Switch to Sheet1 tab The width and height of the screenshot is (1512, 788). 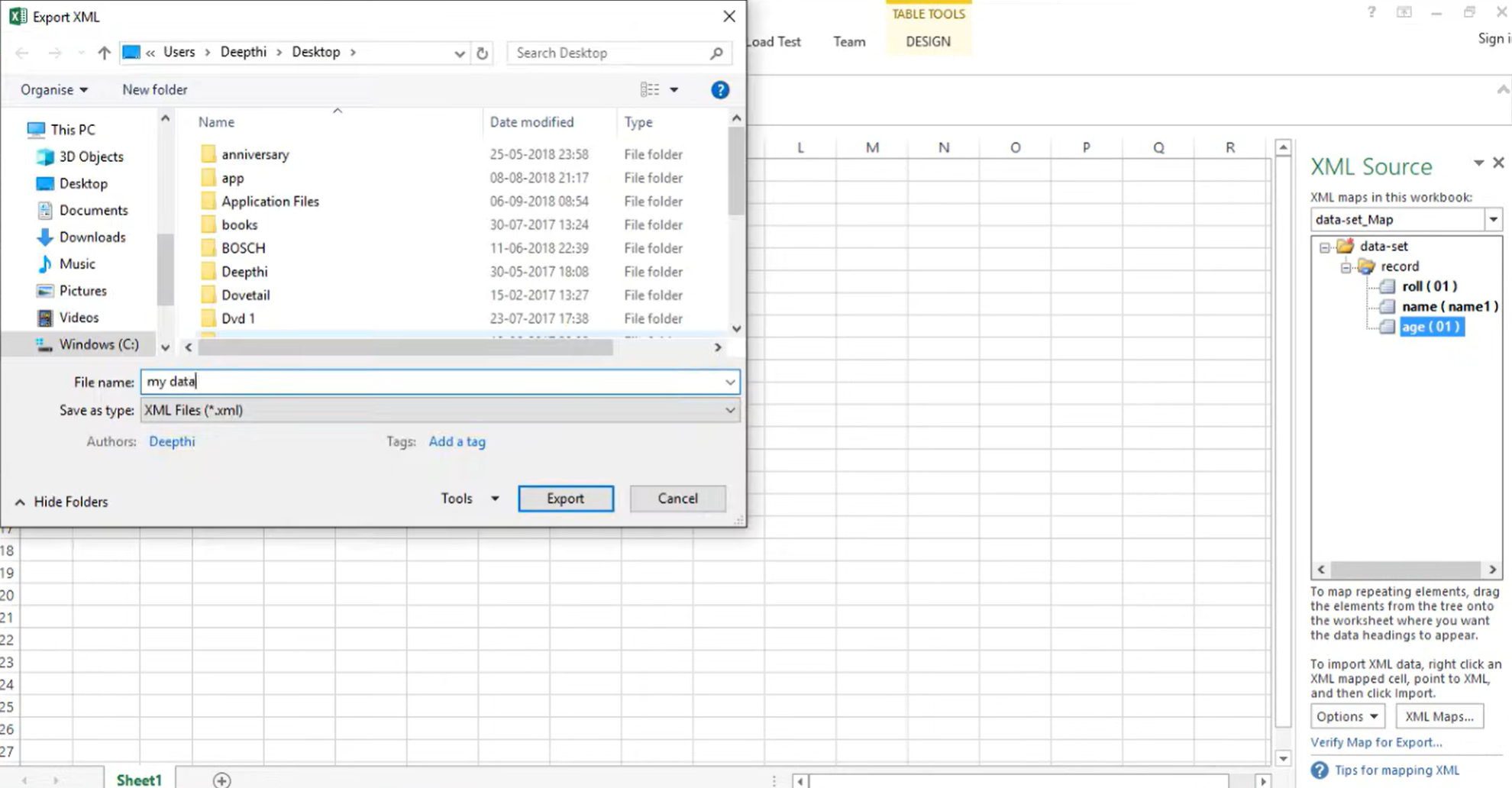pos(139,779)
